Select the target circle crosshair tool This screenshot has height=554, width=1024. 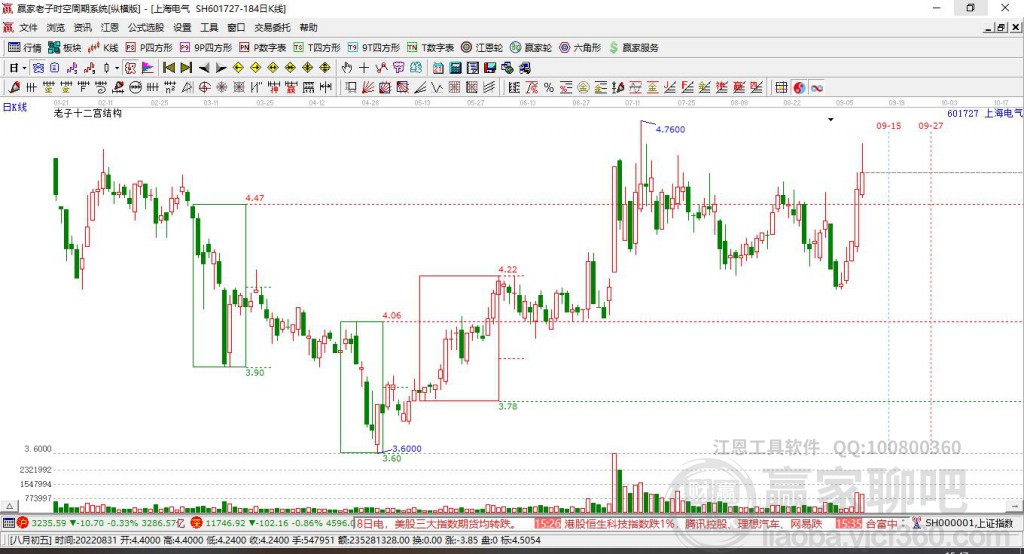(x=204, y=88)
